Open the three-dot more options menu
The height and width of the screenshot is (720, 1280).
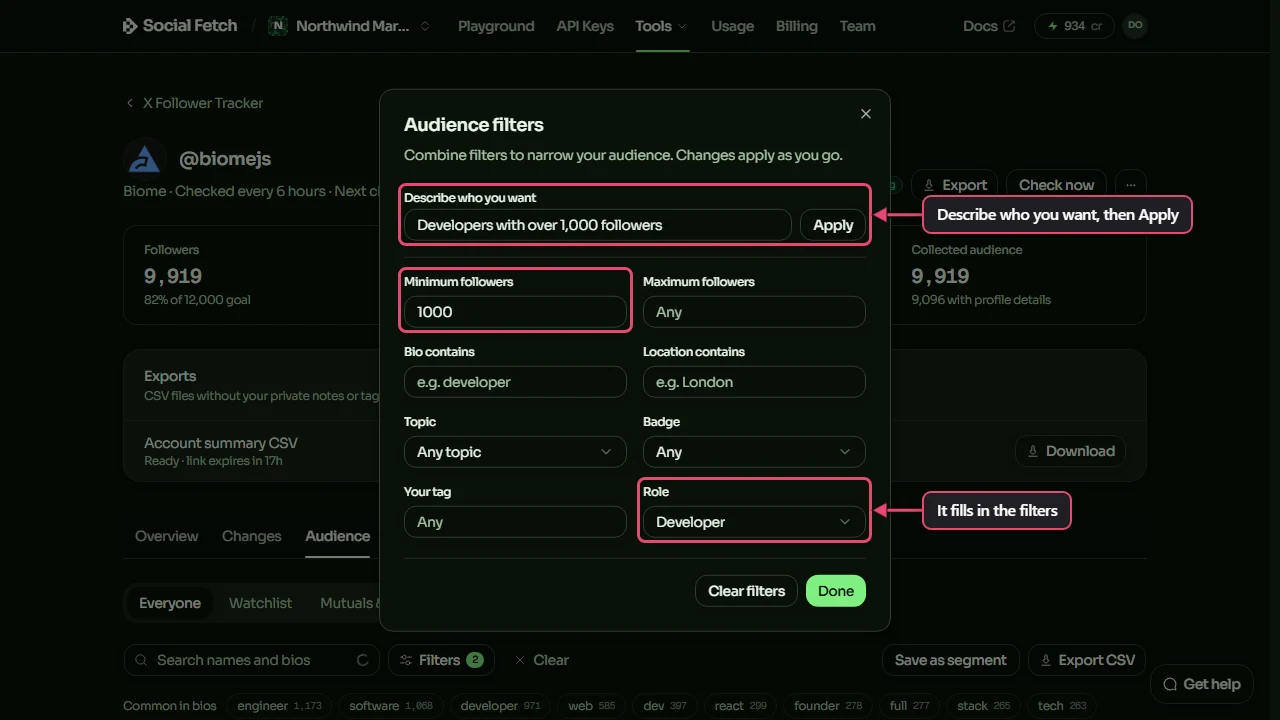pos(1131,185)
